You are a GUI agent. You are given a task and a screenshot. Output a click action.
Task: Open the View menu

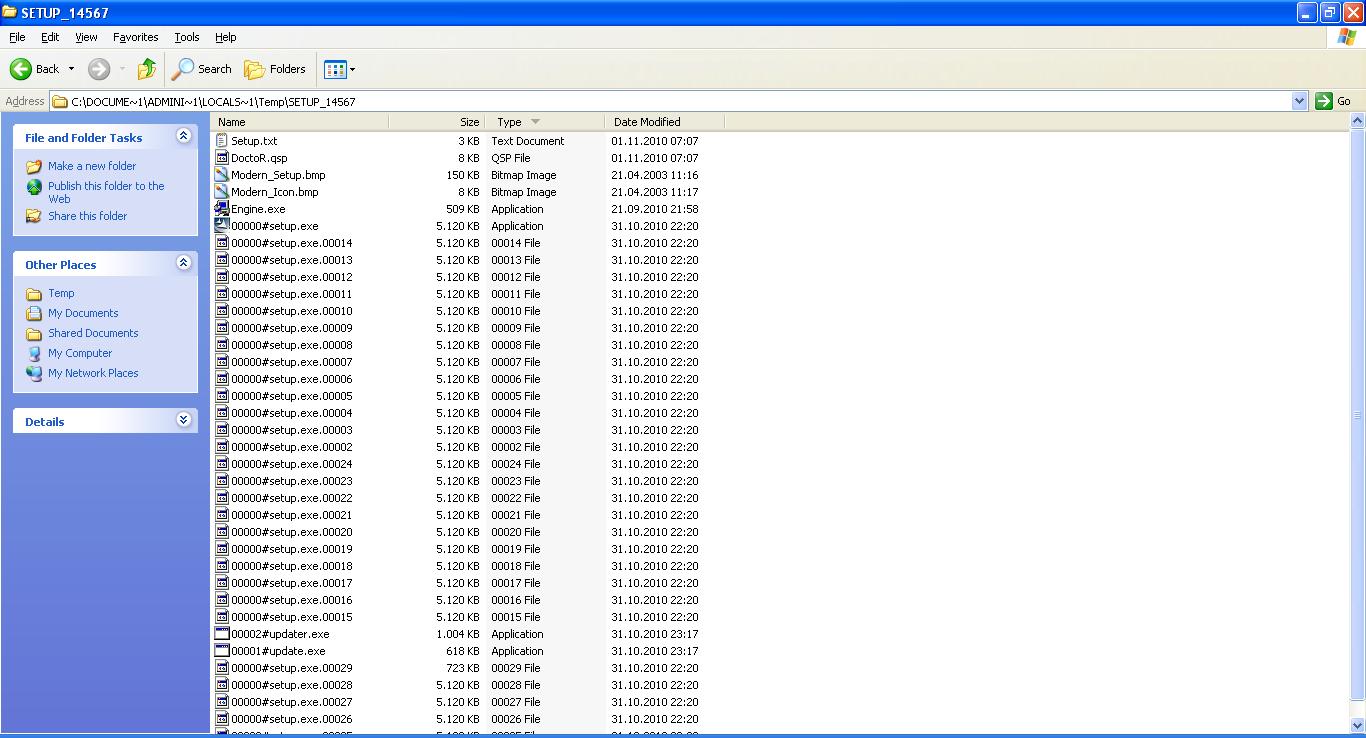tap(87, 37)
